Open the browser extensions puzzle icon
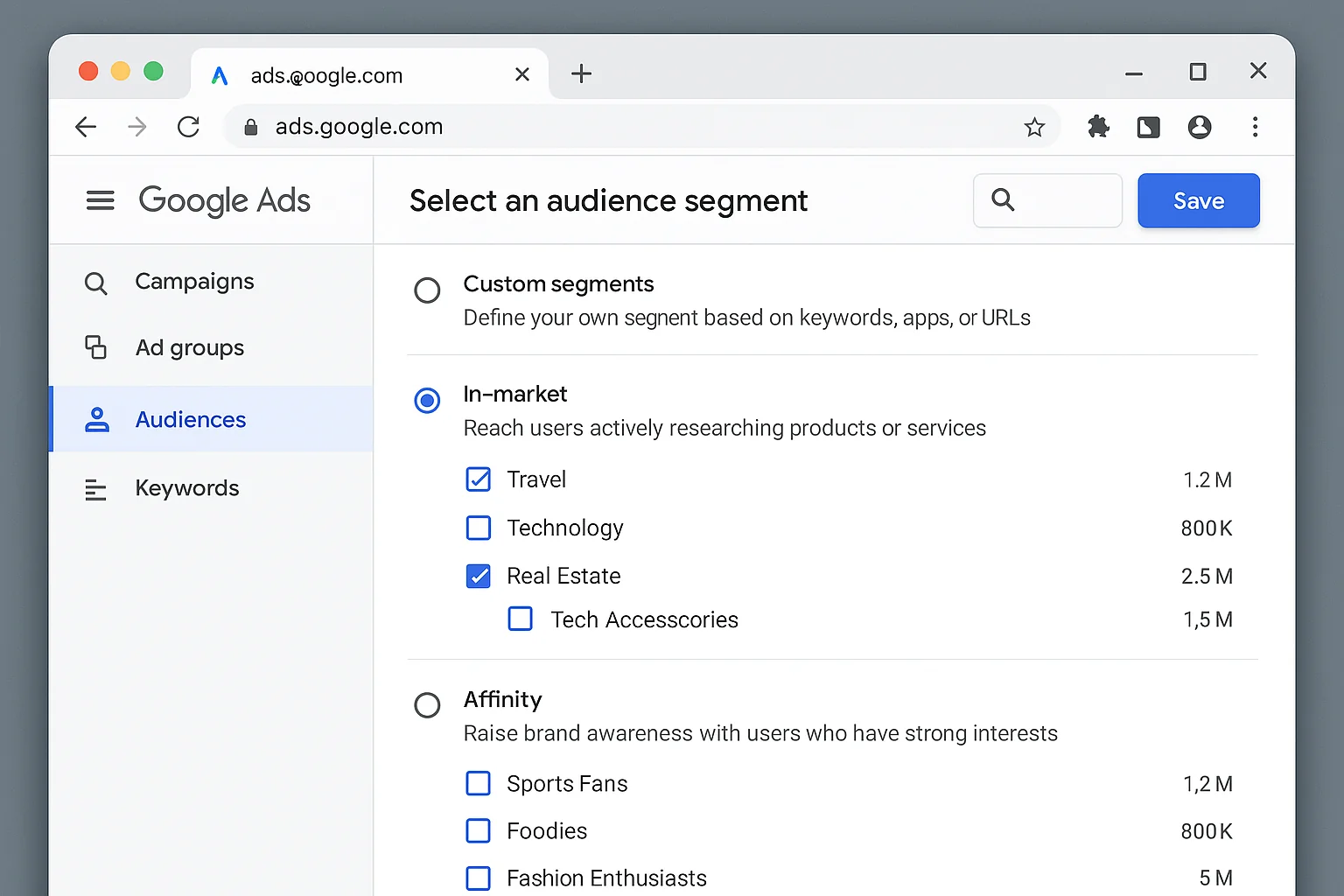 point(1098,127)
